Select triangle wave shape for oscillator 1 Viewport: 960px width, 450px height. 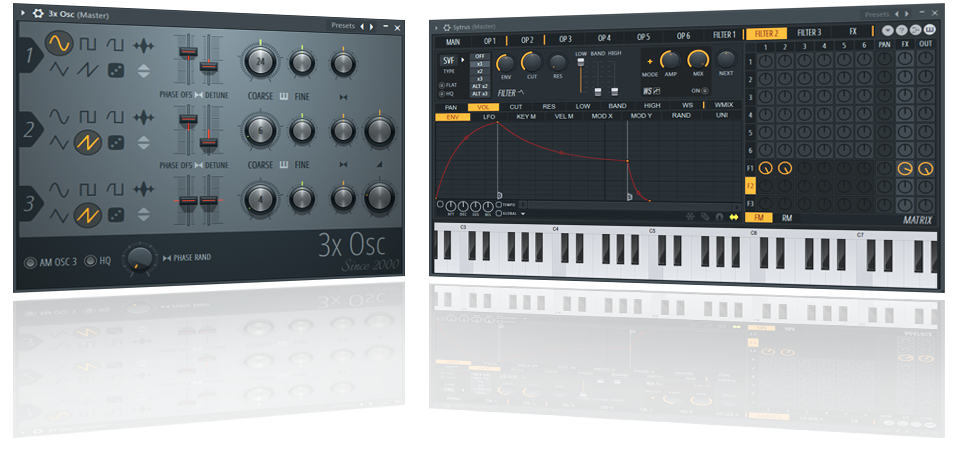(x=59, y=69)
